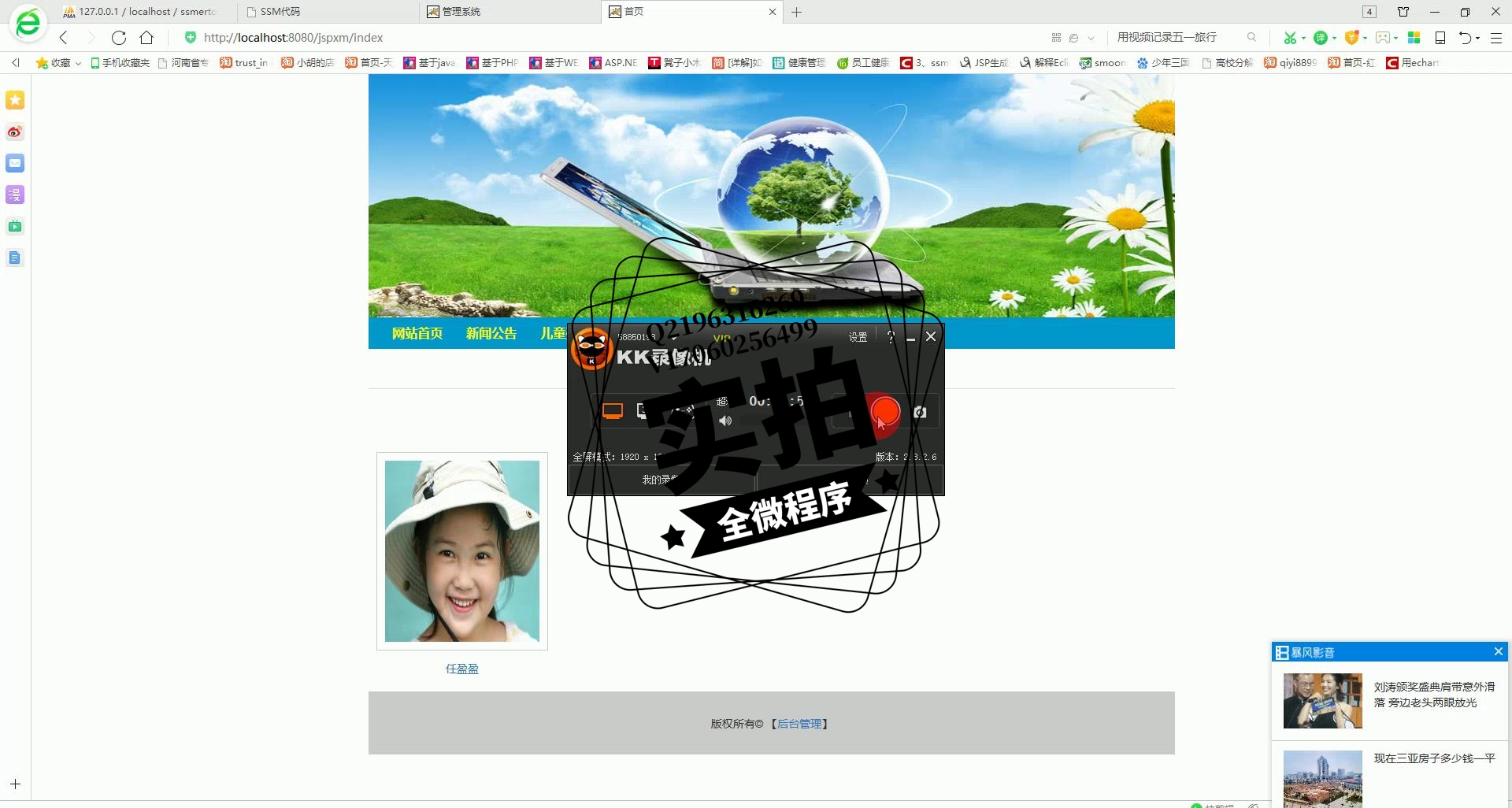Collapse the bookmarks bar left arrow
Screen dimensions: 1512x808
(15, 62)
